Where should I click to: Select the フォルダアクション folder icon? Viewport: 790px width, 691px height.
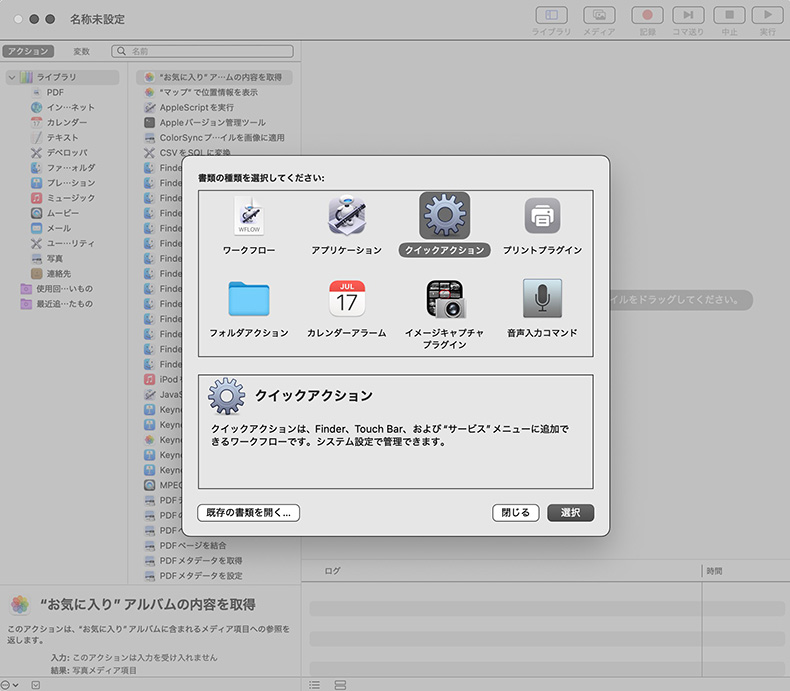point(249,299)
